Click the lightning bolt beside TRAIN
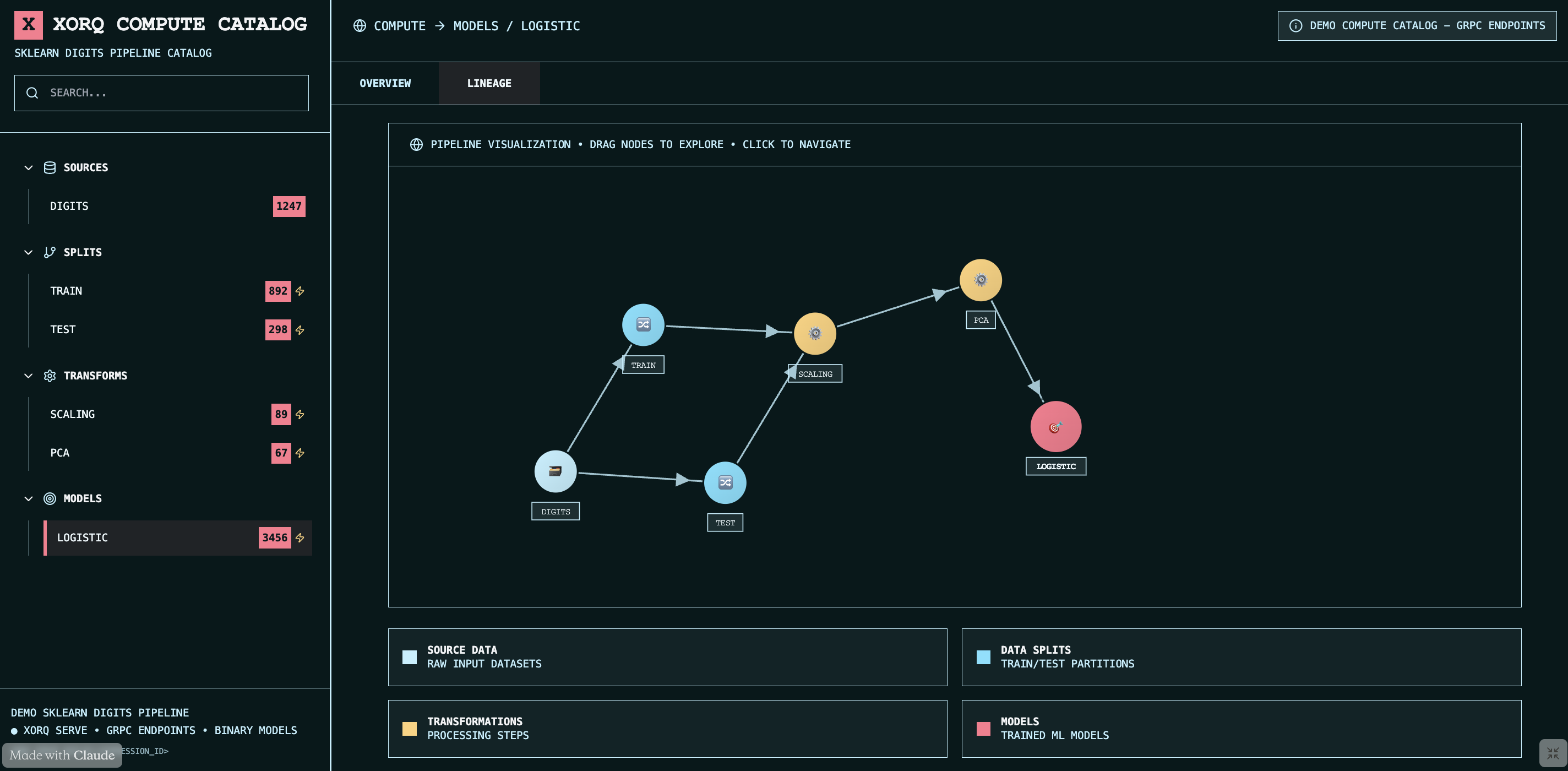Viewport: 1568px width, 771px height. coord(300,291)
